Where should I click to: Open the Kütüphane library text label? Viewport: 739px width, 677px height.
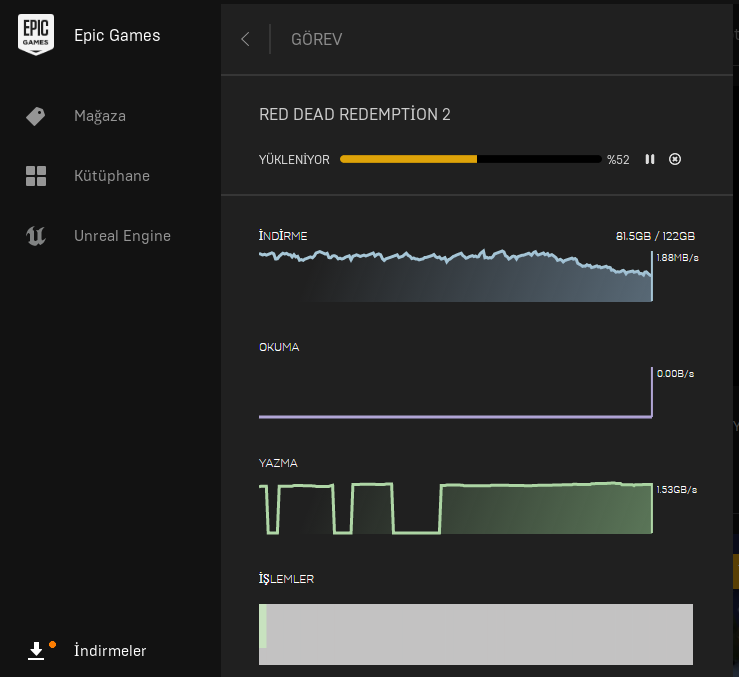coord(112,176)
